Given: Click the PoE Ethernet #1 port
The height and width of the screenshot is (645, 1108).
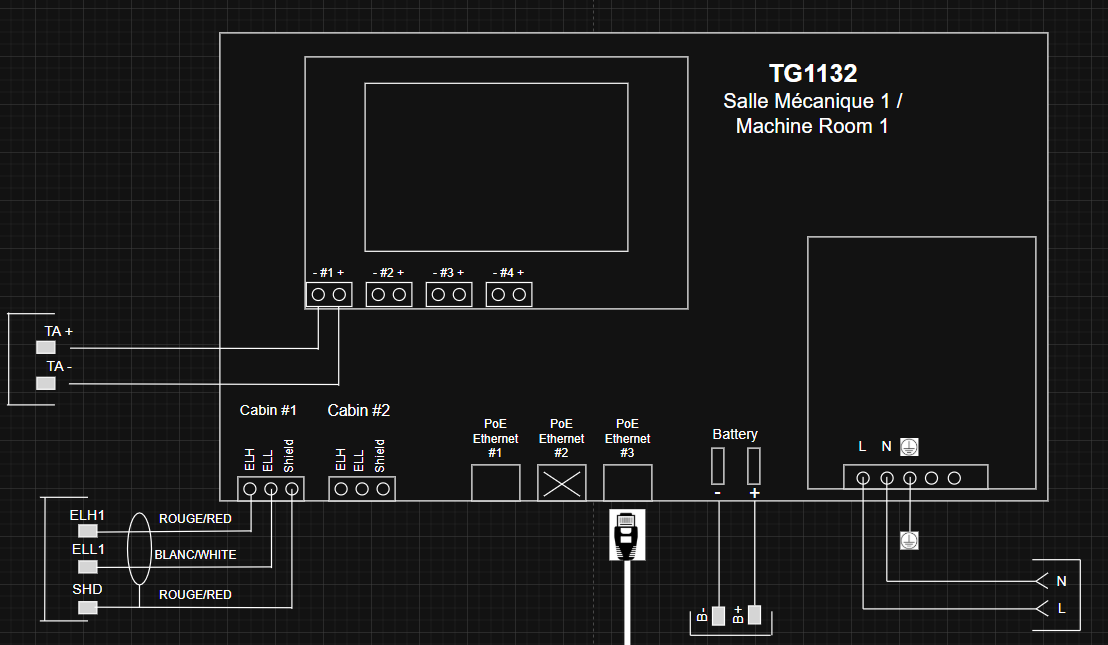Looking at the screenshot, I should 495,483.
